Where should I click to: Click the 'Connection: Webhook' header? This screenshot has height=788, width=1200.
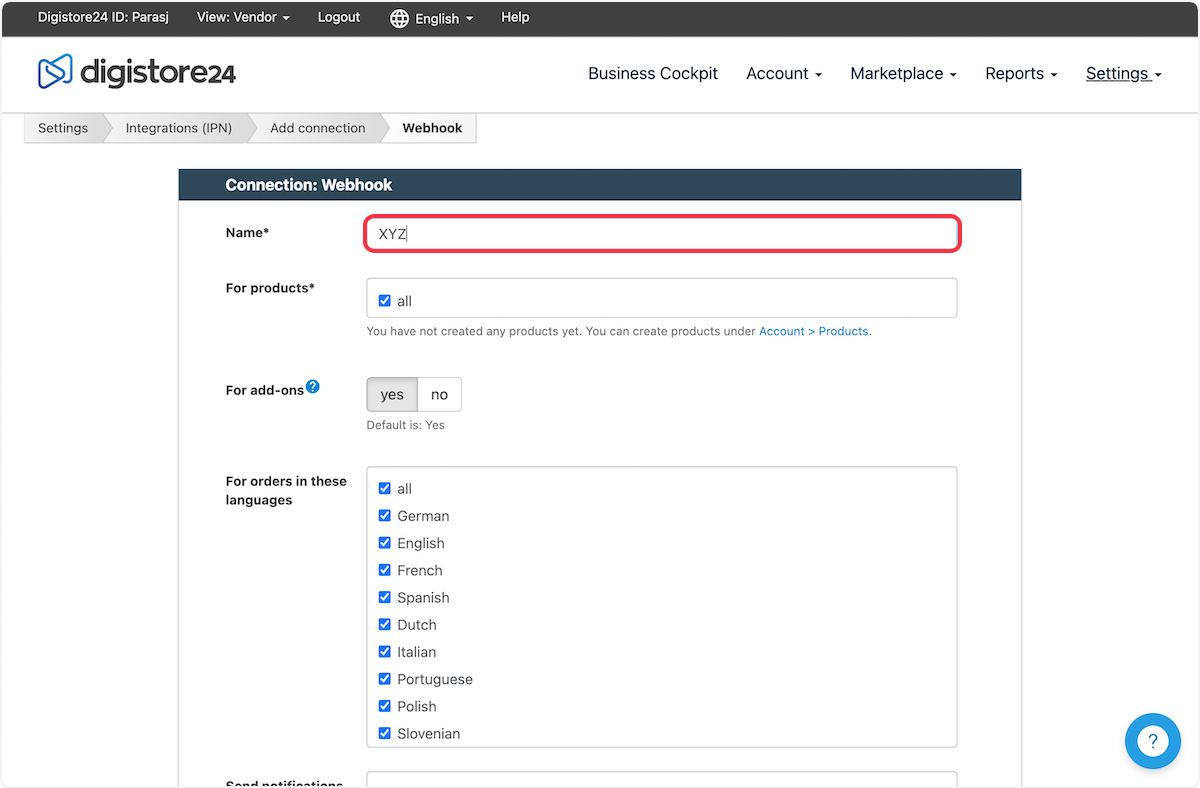(x=309, y=185)
